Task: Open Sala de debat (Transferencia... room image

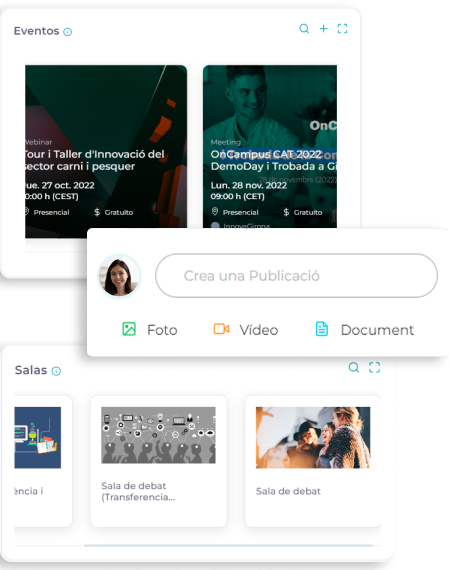Action: (x=158, y=435)
